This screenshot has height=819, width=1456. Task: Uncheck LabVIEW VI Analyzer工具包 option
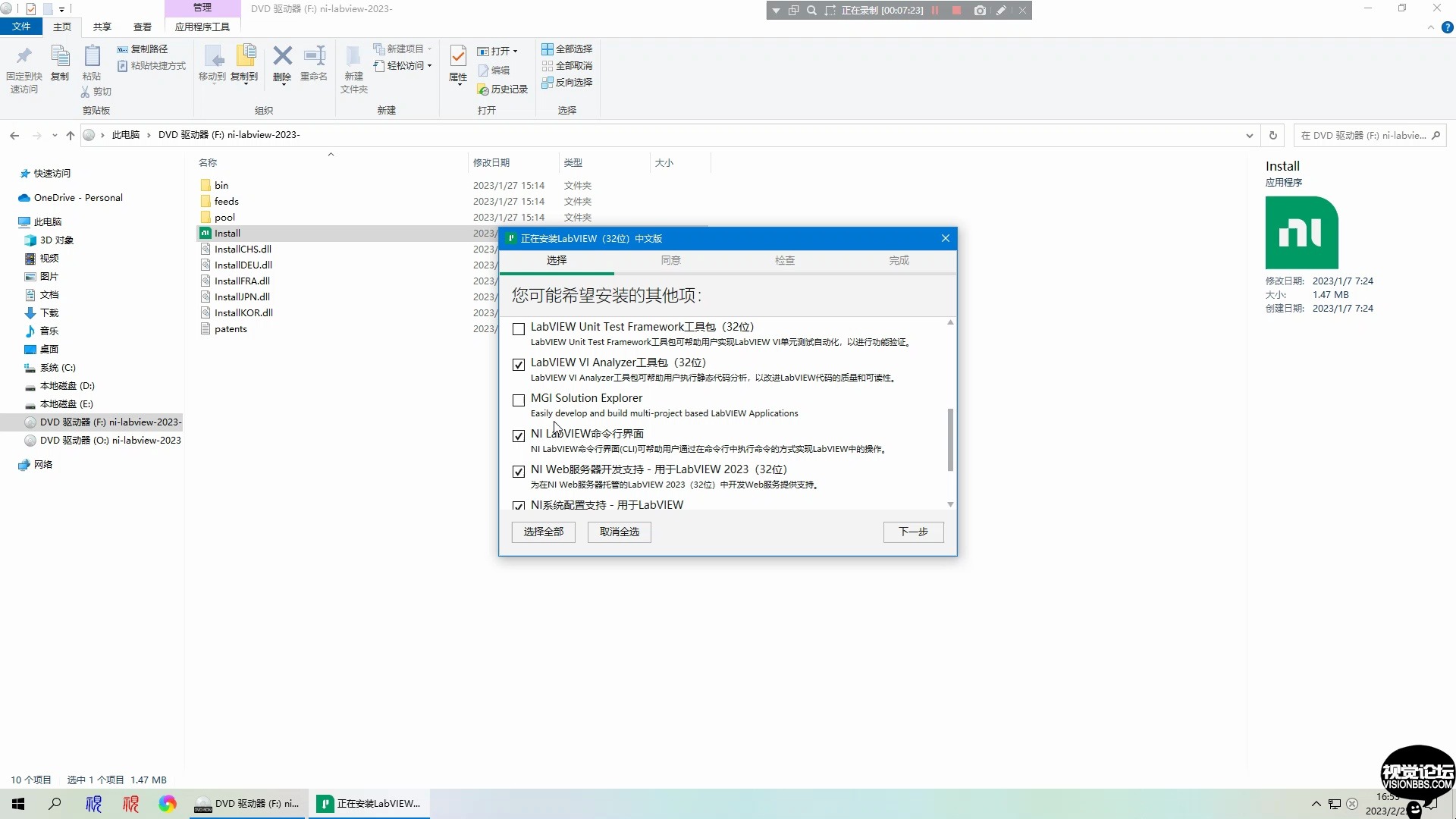[518, 365]
